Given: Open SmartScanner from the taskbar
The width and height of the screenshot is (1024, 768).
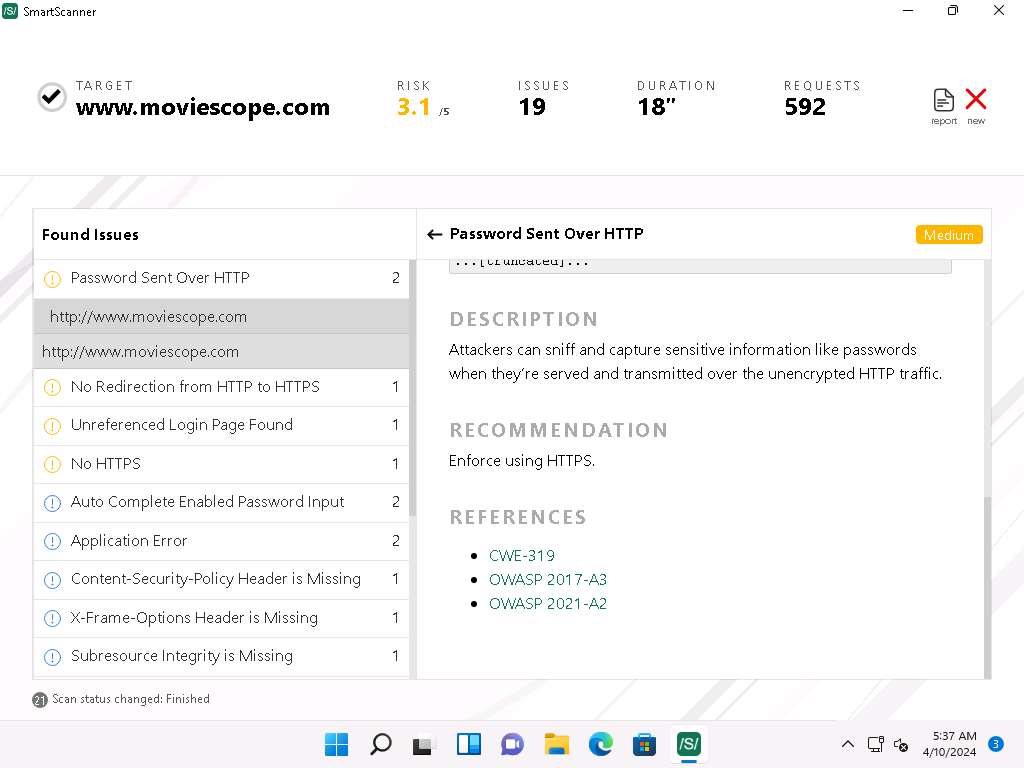Looking at the screenshot, I should (688, 744).
